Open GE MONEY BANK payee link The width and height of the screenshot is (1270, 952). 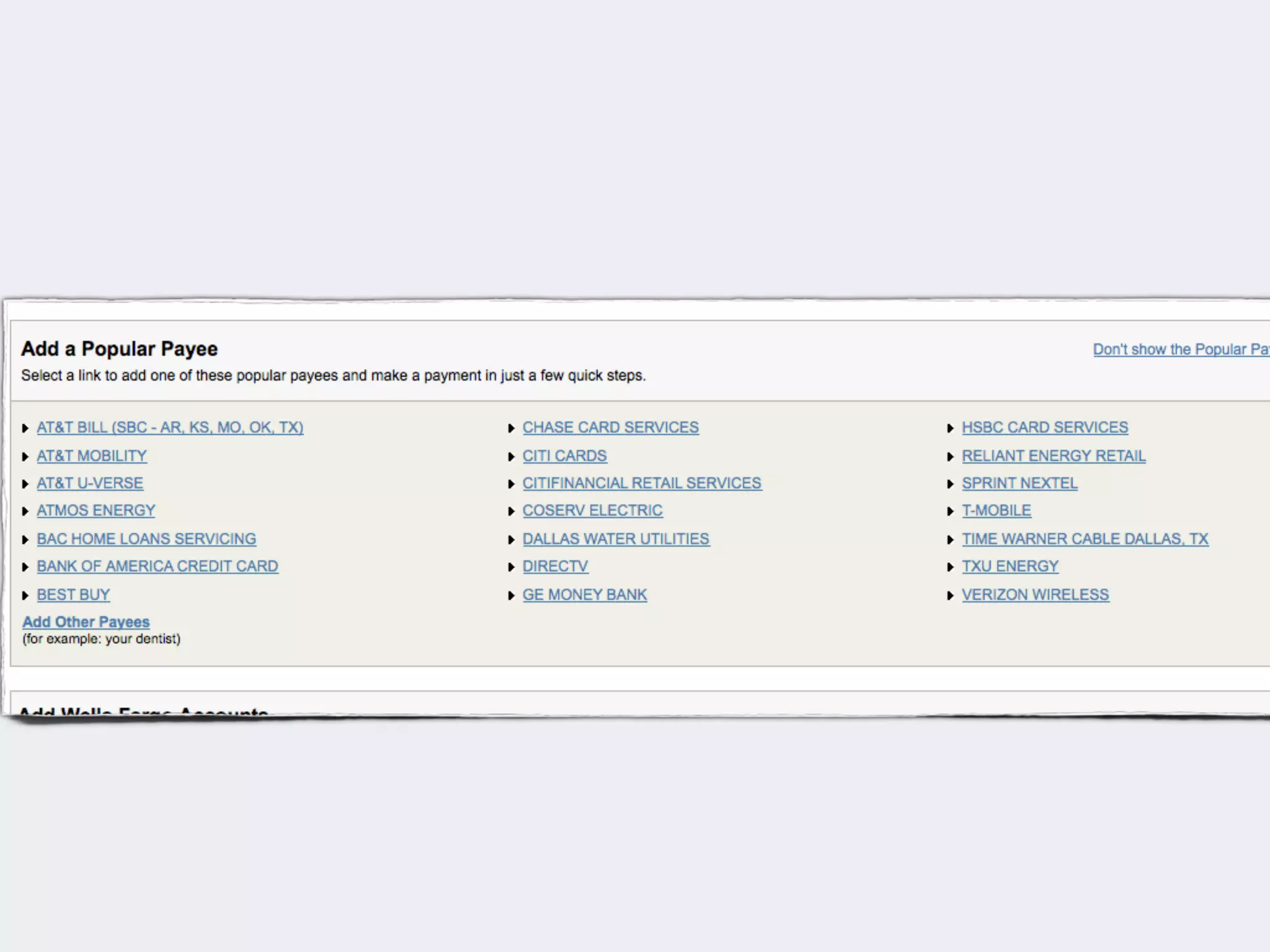[585, 595]
